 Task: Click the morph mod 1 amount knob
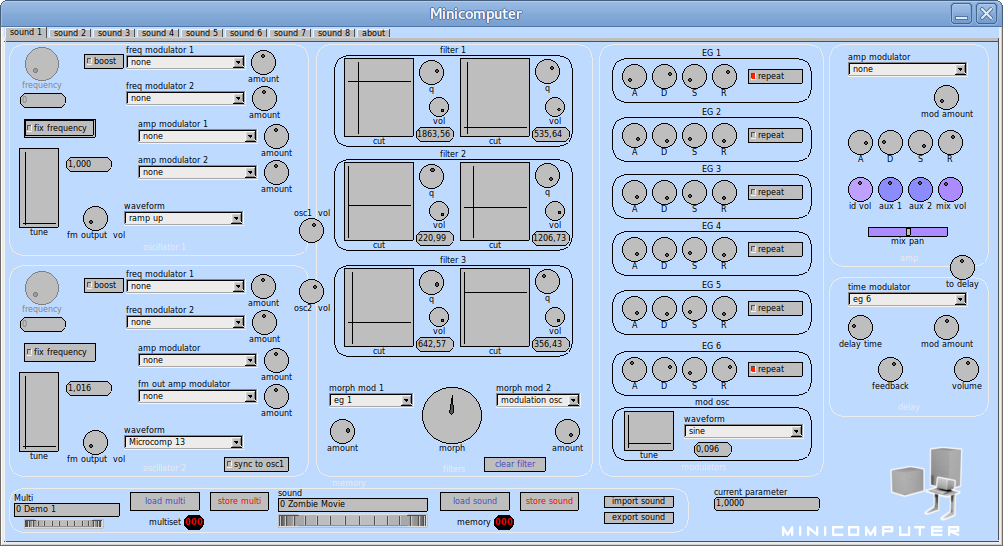(342, 432)
